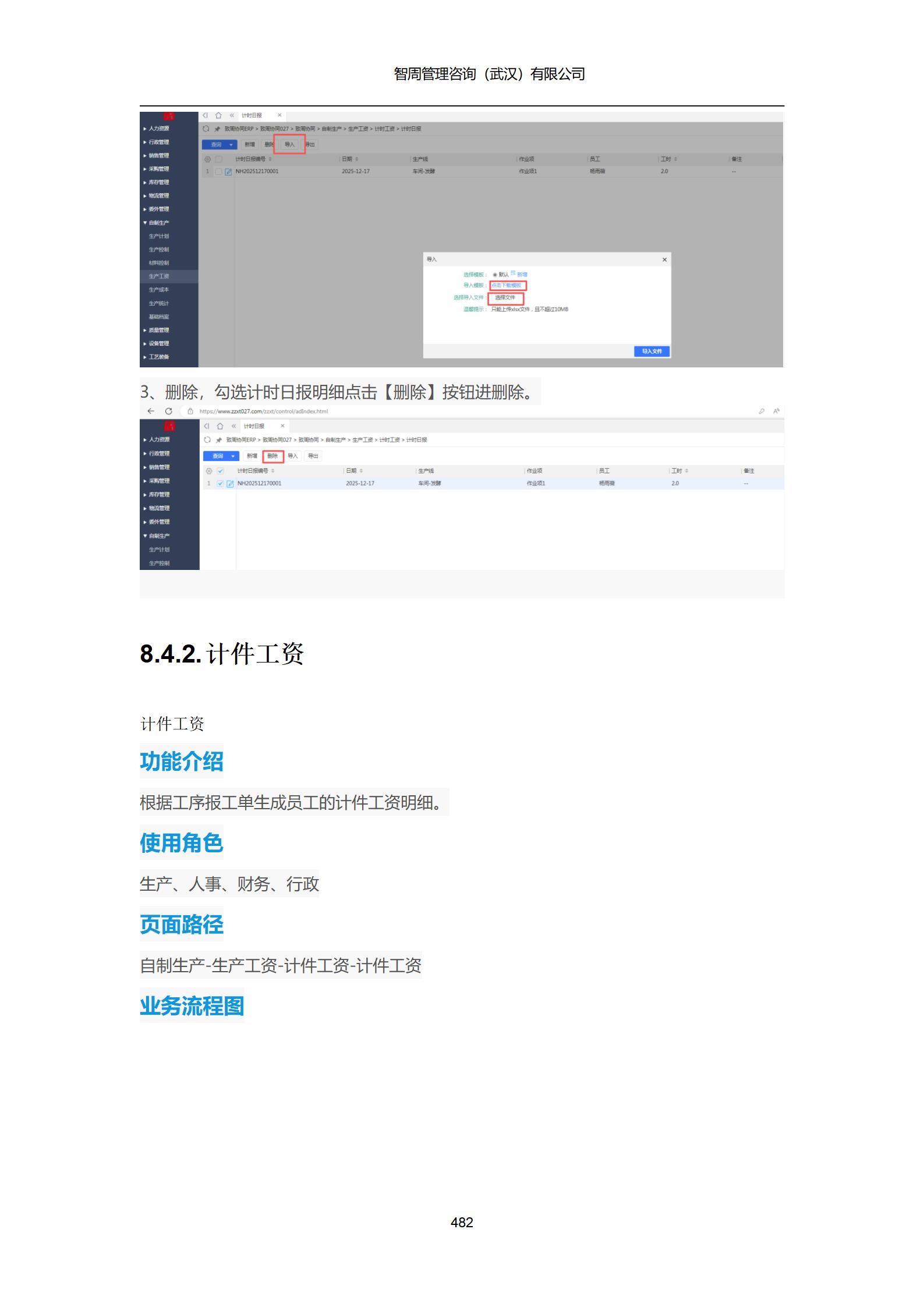Open 生产统计 in the upper sidebar
The image size is (924, 1307).
tap(159, 303)
